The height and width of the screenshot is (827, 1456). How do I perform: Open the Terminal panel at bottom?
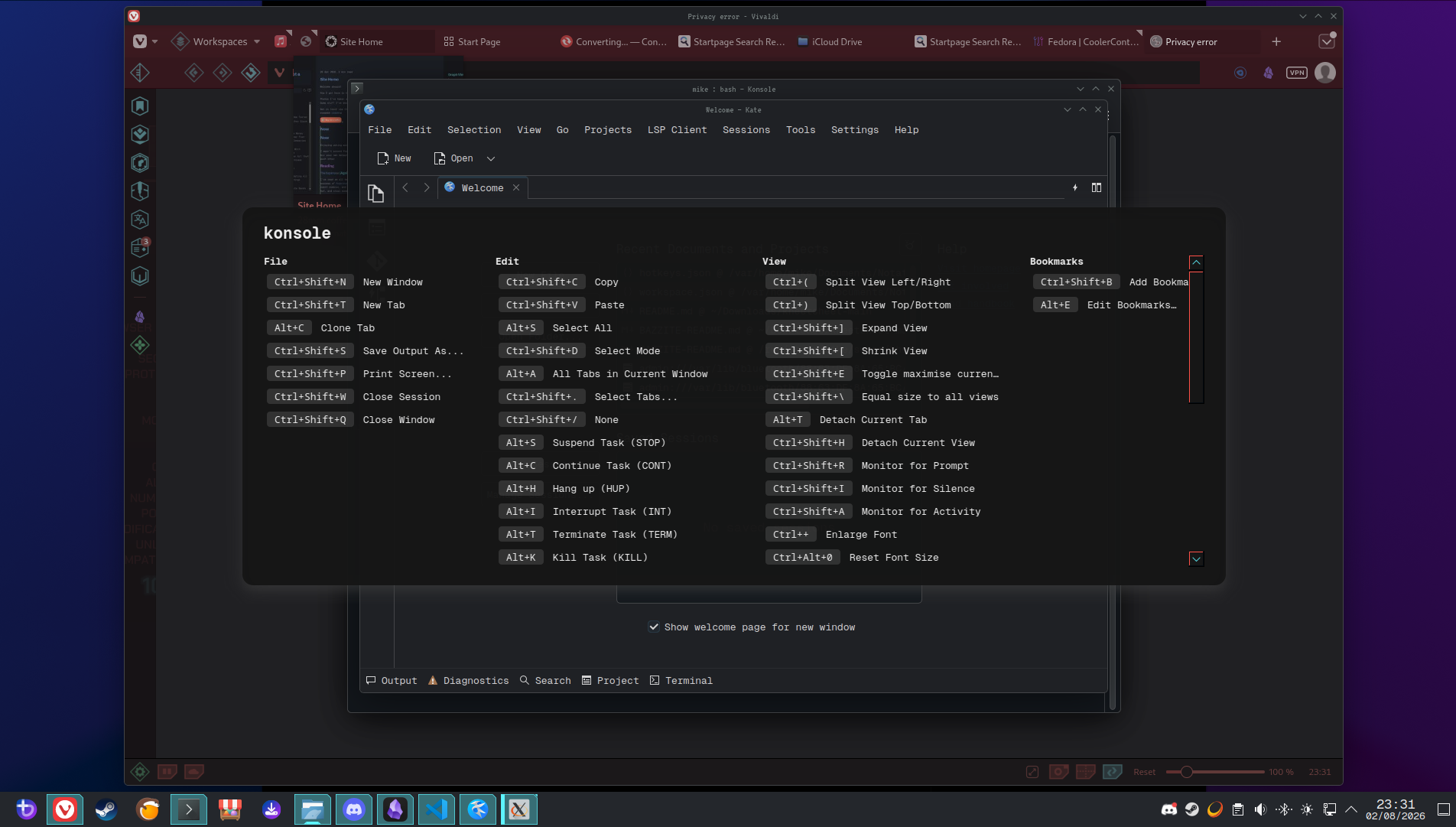[x=681, y=681]
